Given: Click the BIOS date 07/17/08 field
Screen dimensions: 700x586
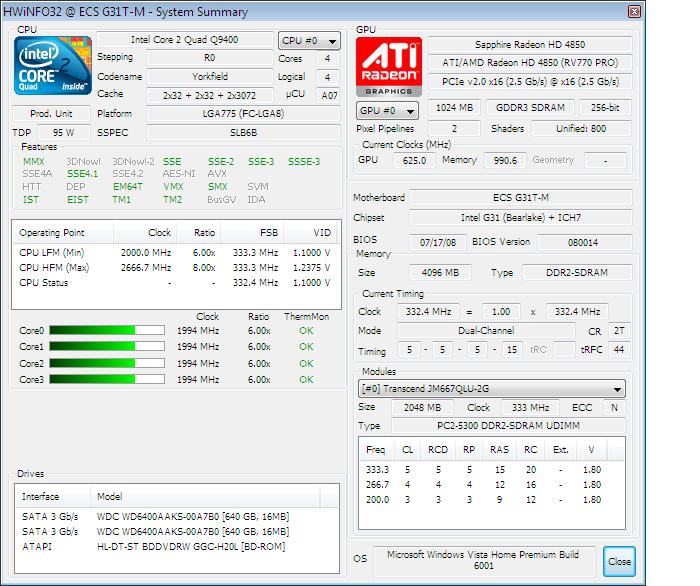Looking at the screenshot, I should click(438, 242).
